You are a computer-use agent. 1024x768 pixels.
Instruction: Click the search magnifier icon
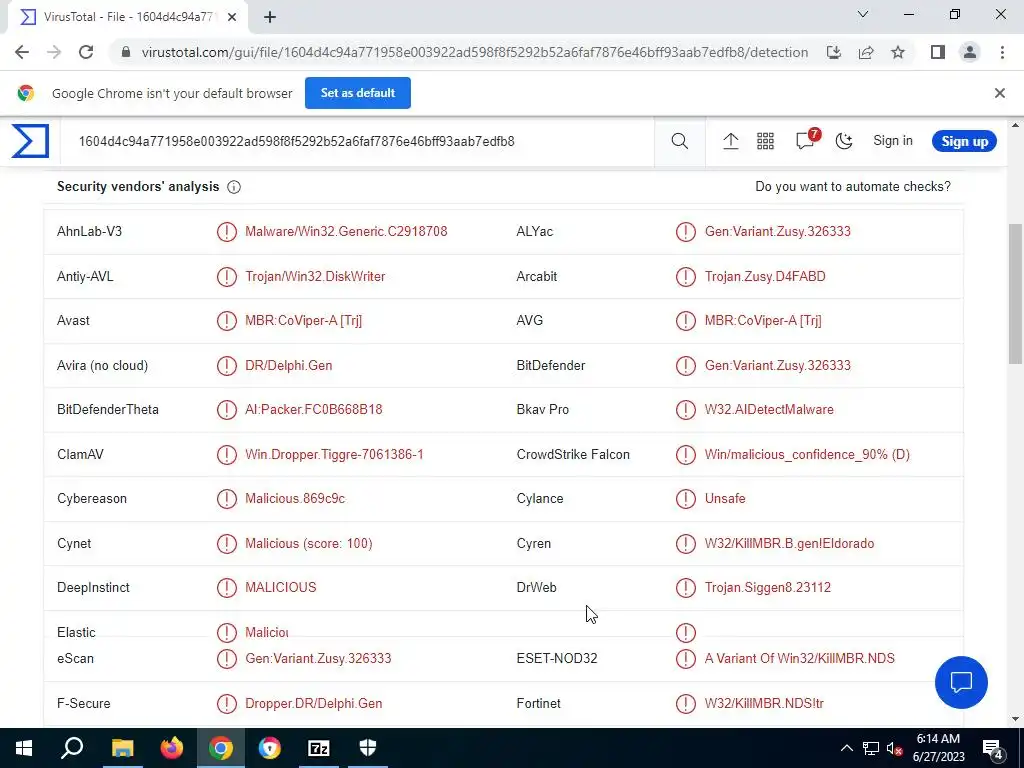tap(679, 141)
